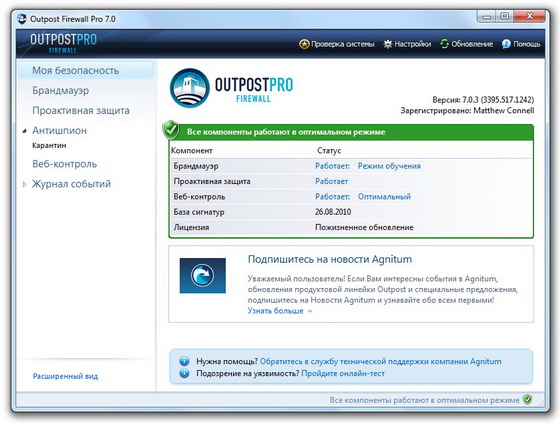Viewport: 560px width, 425px height.
Task: Click the signature date '26.08.2010'
Action: [x=333, y=212]
